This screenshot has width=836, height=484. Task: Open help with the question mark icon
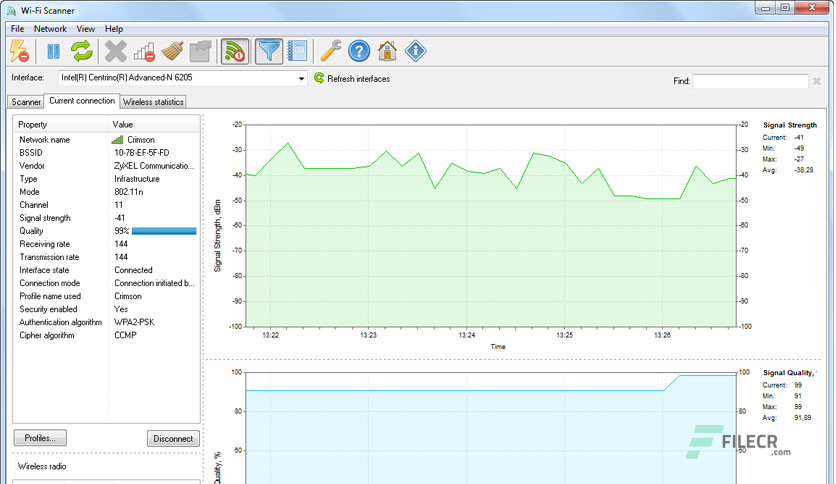[x=359, y=52]
